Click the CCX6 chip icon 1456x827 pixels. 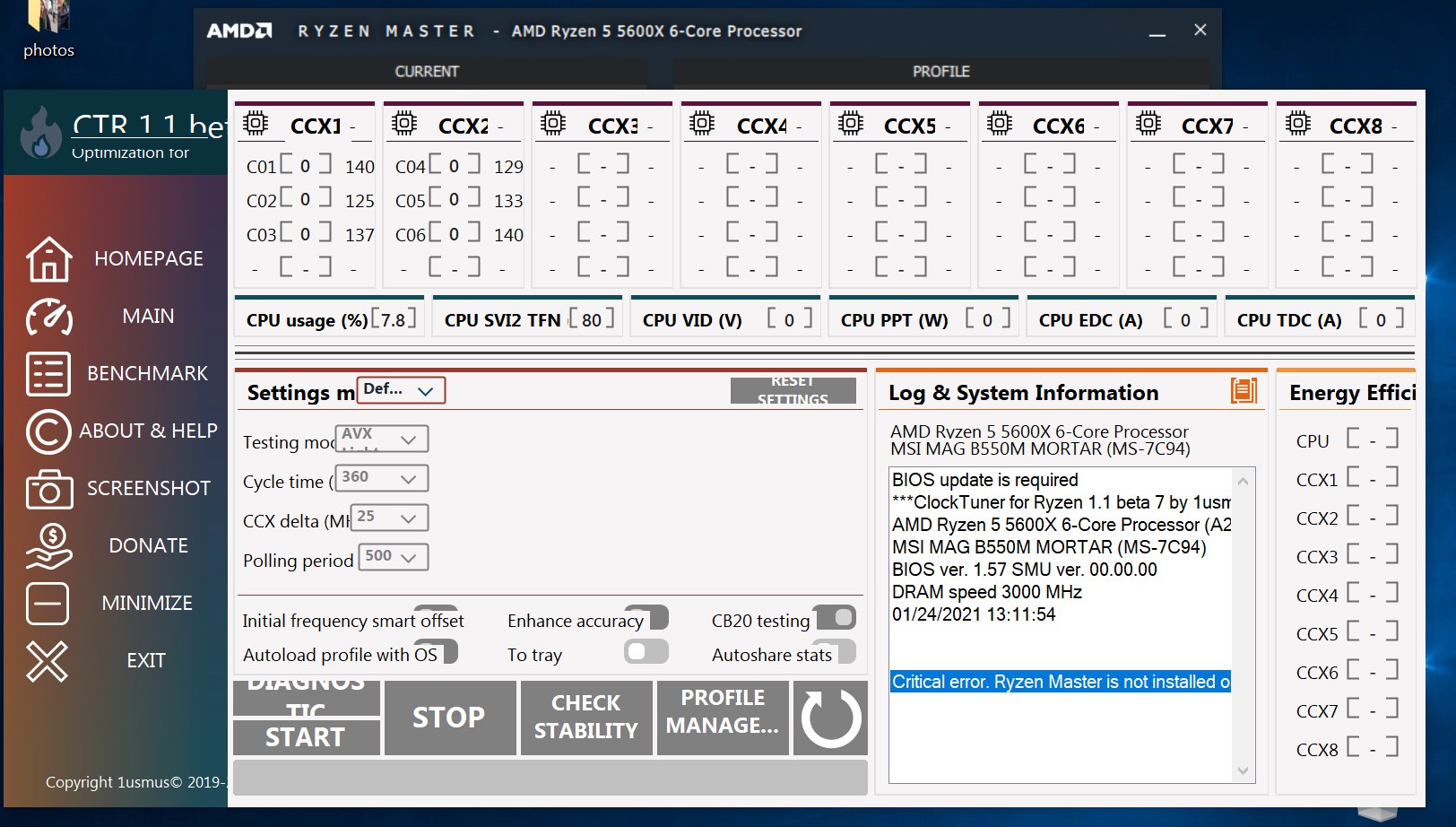1000,123
